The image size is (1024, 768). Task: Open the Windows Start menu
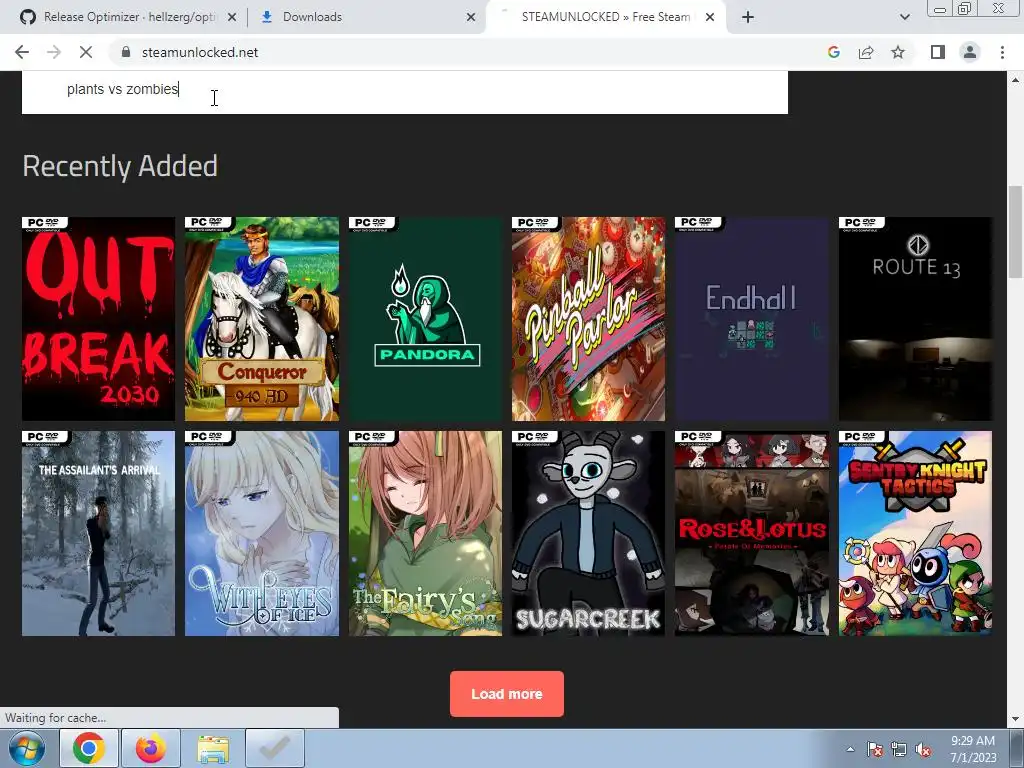(27, 748)
